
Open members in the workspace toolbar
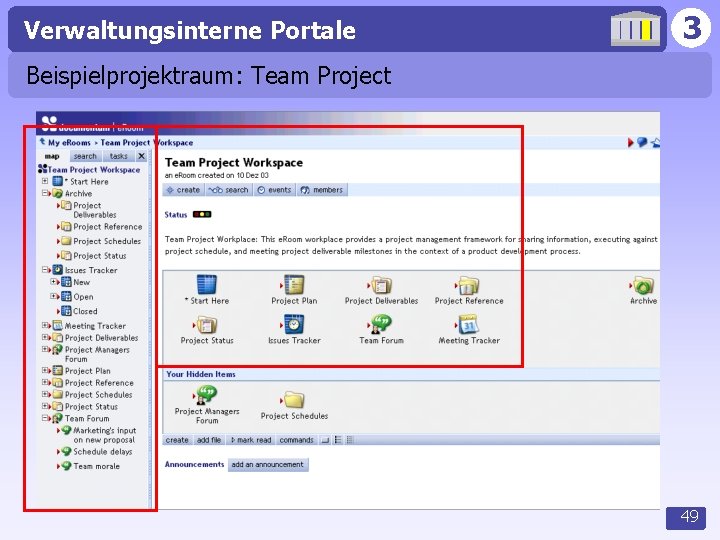[x=322, y=190]
